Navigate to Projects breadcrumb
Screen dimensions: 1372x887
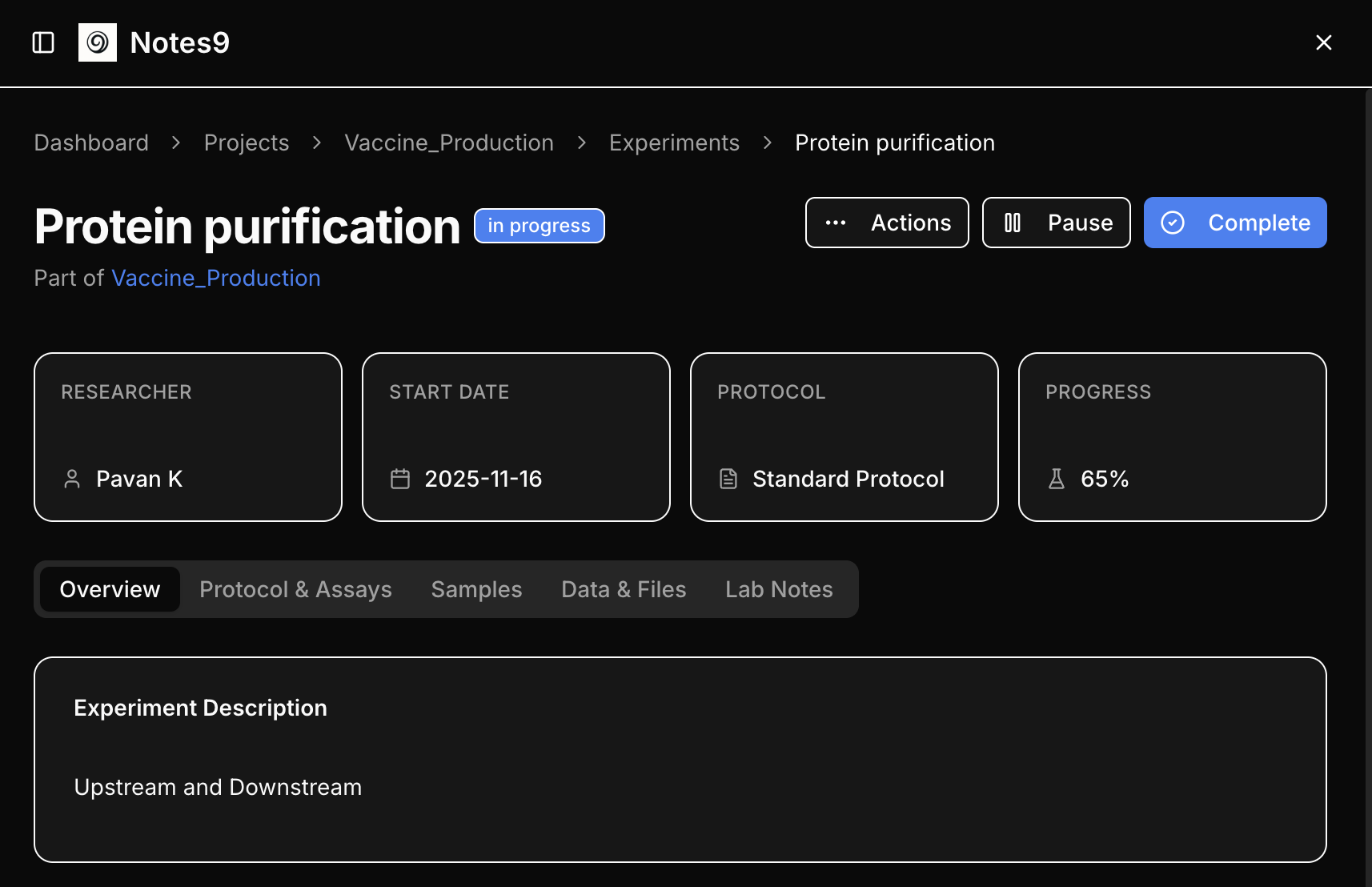point(247,142)
